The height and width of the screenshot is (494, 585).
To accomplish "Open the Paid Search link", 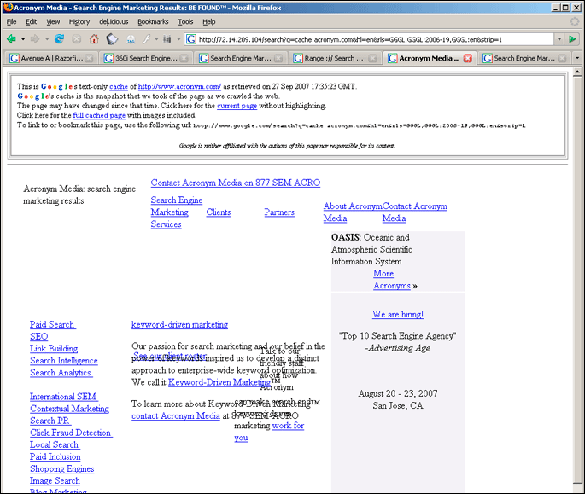I will [x=53, y=325].
